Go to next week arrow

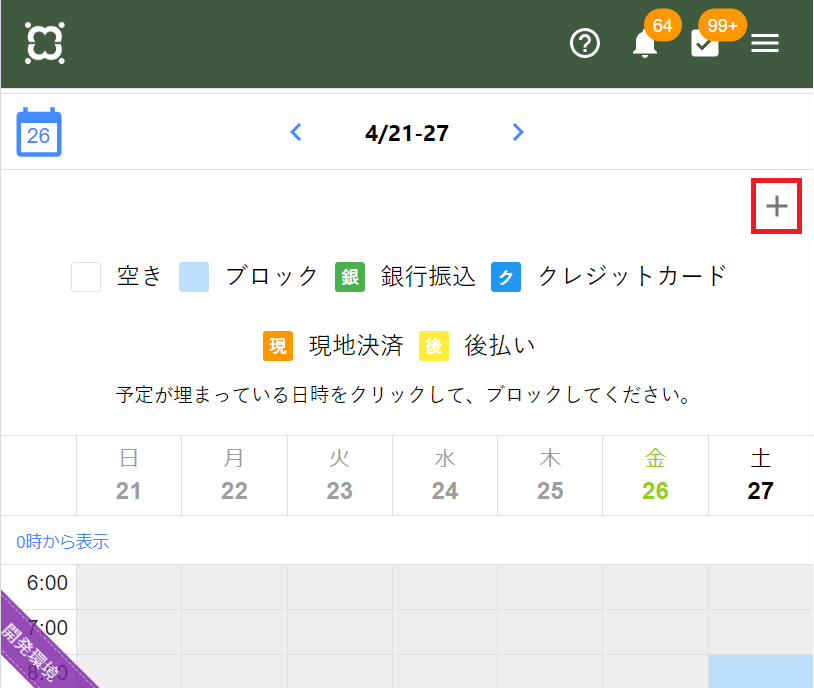[x=518, y=132]
